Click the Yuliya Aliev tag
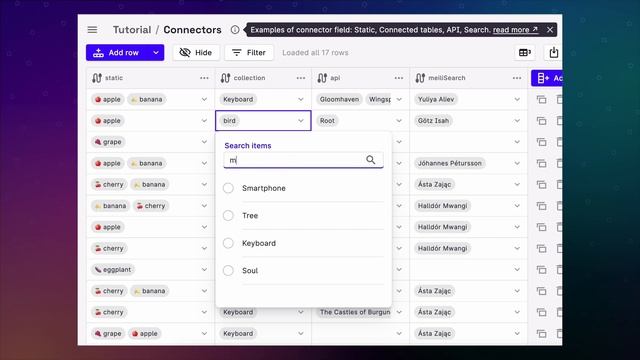Screen dimensions: 640x360 (x=436, y=99)
